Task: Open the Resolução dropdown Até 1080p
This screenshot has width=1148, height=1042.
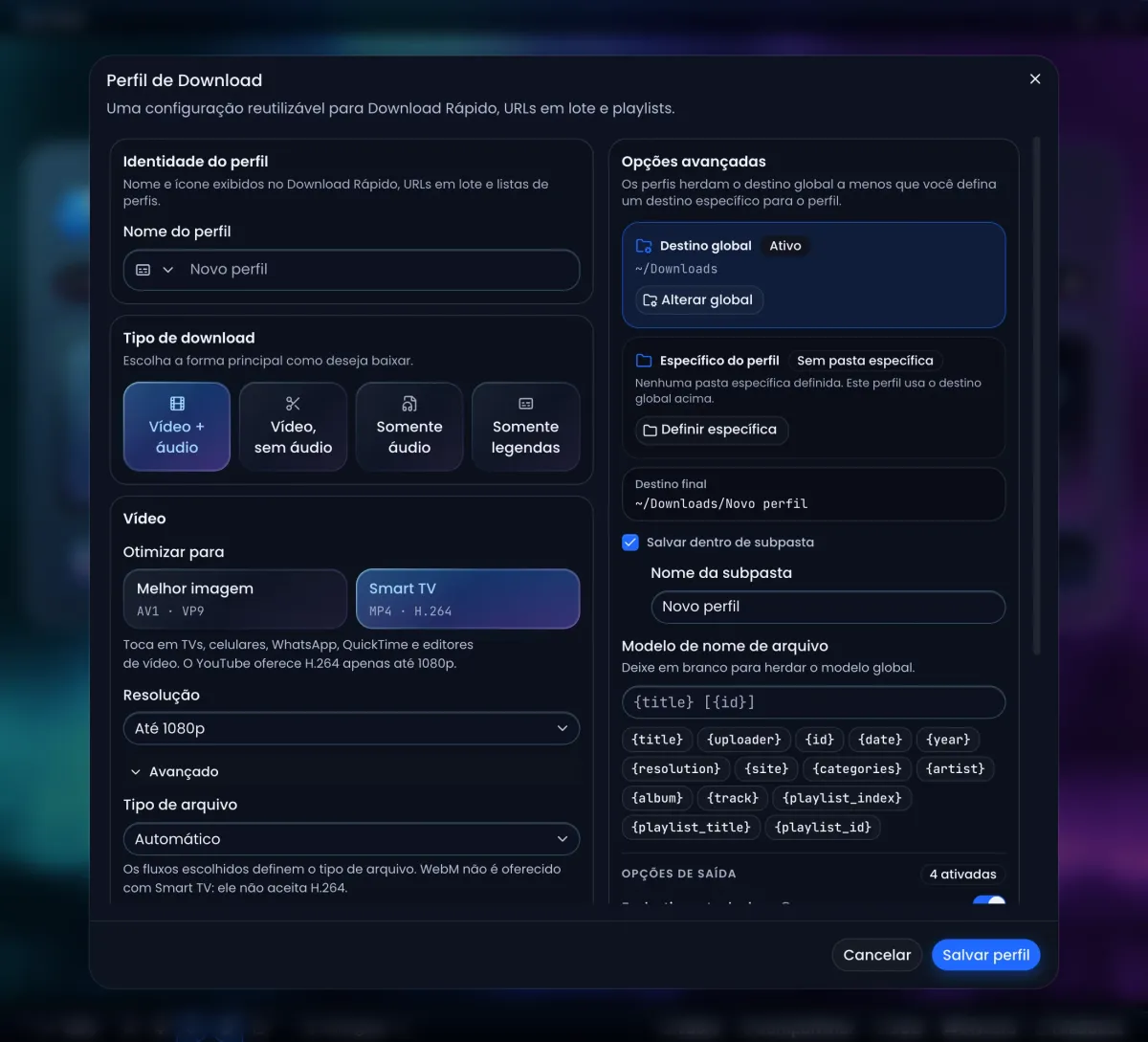Action: (x=351, y=728)
